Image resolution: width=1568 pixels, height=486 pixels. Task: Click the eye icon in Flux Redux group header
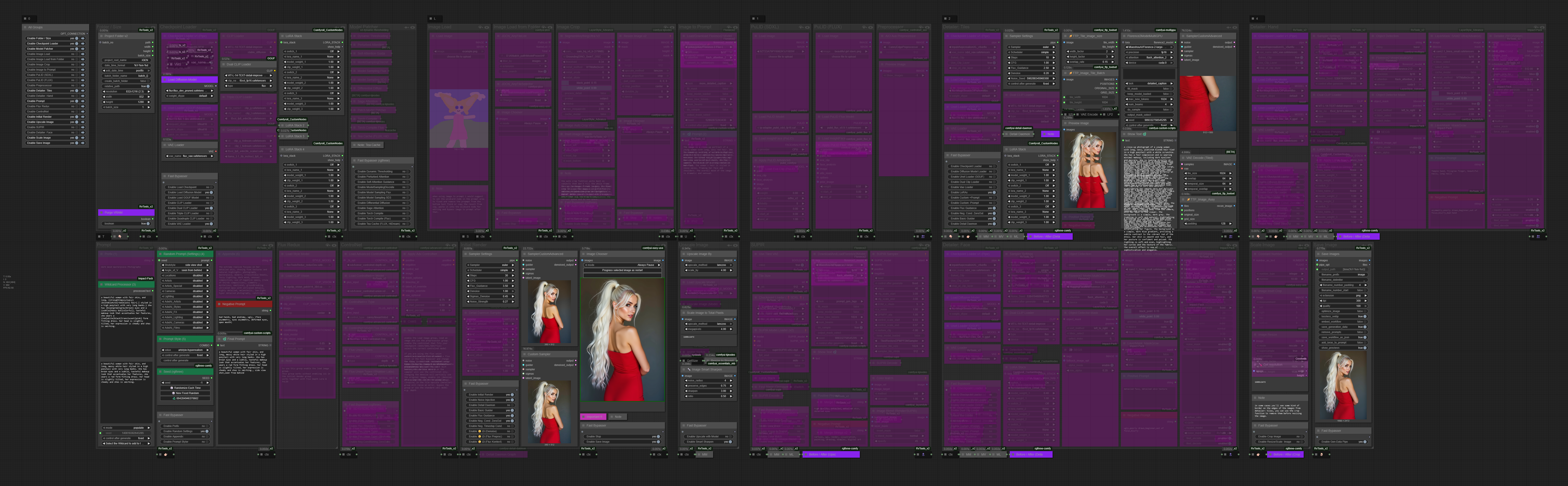point(334,246)
